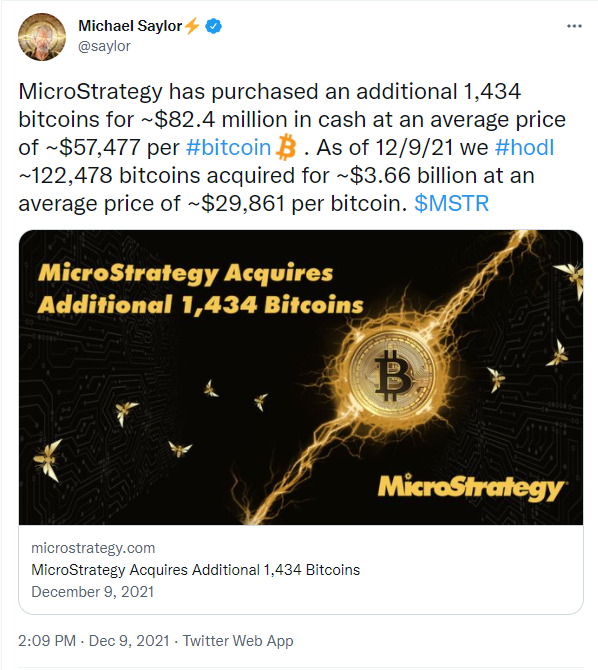
Task: Click the image headline Acquires Additional 1,434 Bitcoins
Action: coord(200,289)
